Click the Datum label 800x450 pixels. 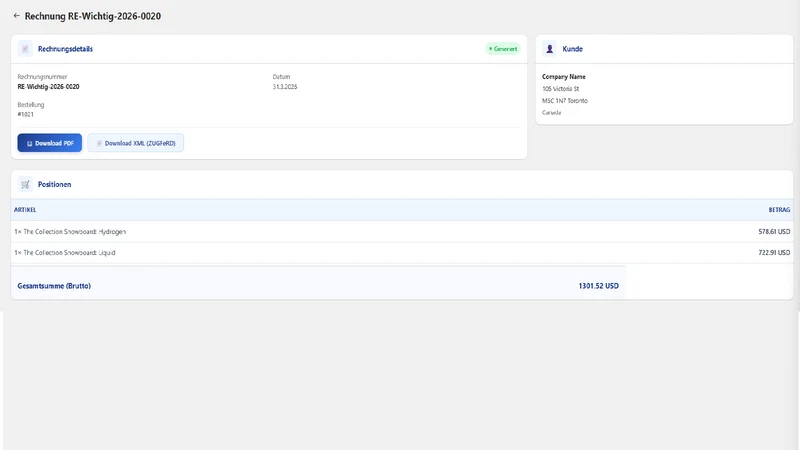tap(281, 77)
